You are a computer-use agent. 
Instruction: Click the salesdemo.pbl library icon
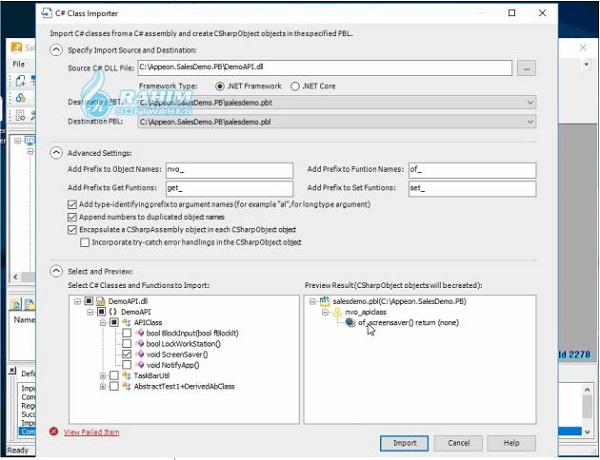click(324, 301)
